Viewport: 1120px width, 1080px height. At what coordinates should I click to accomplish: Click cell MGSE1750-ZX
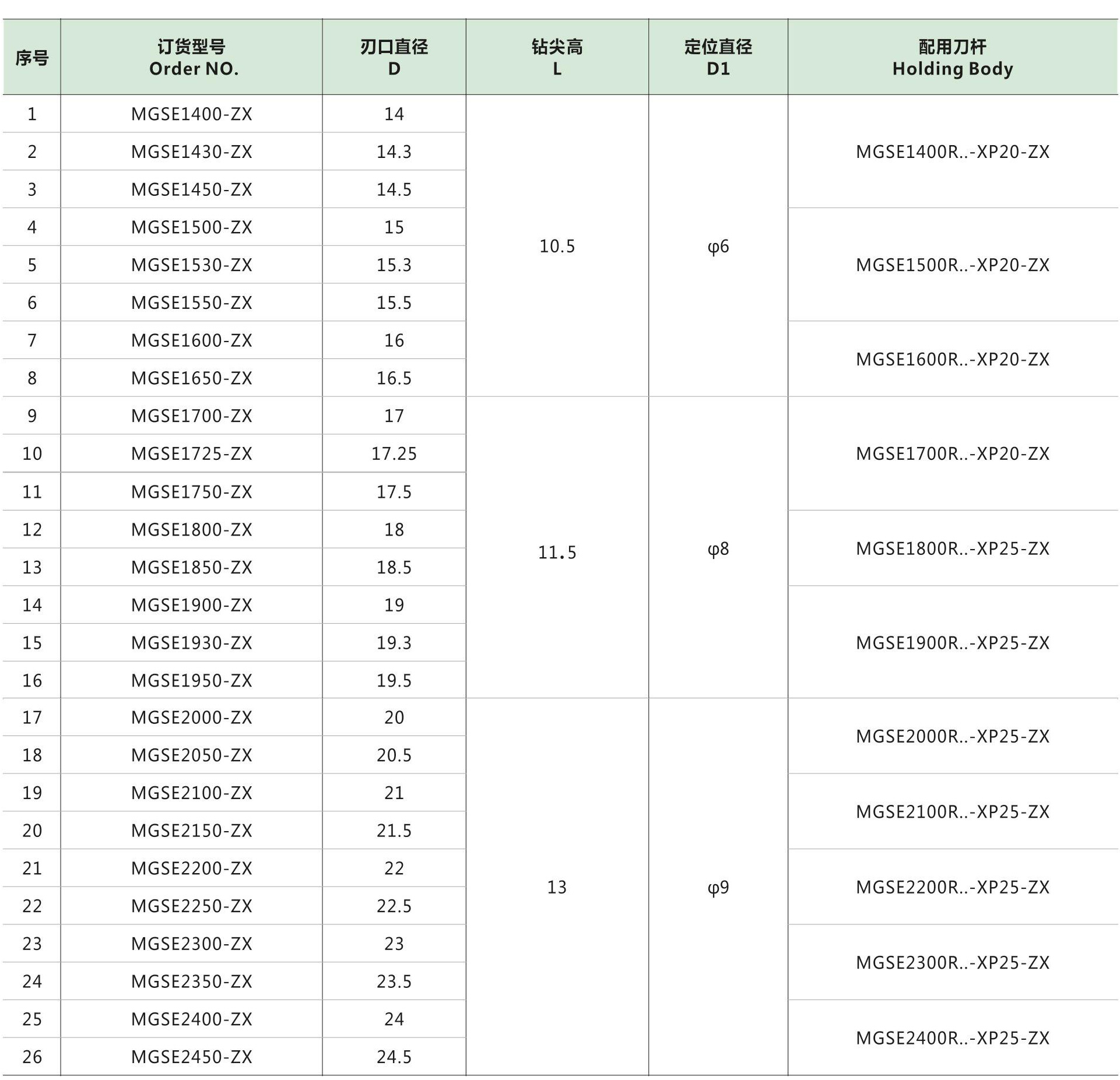192,492
